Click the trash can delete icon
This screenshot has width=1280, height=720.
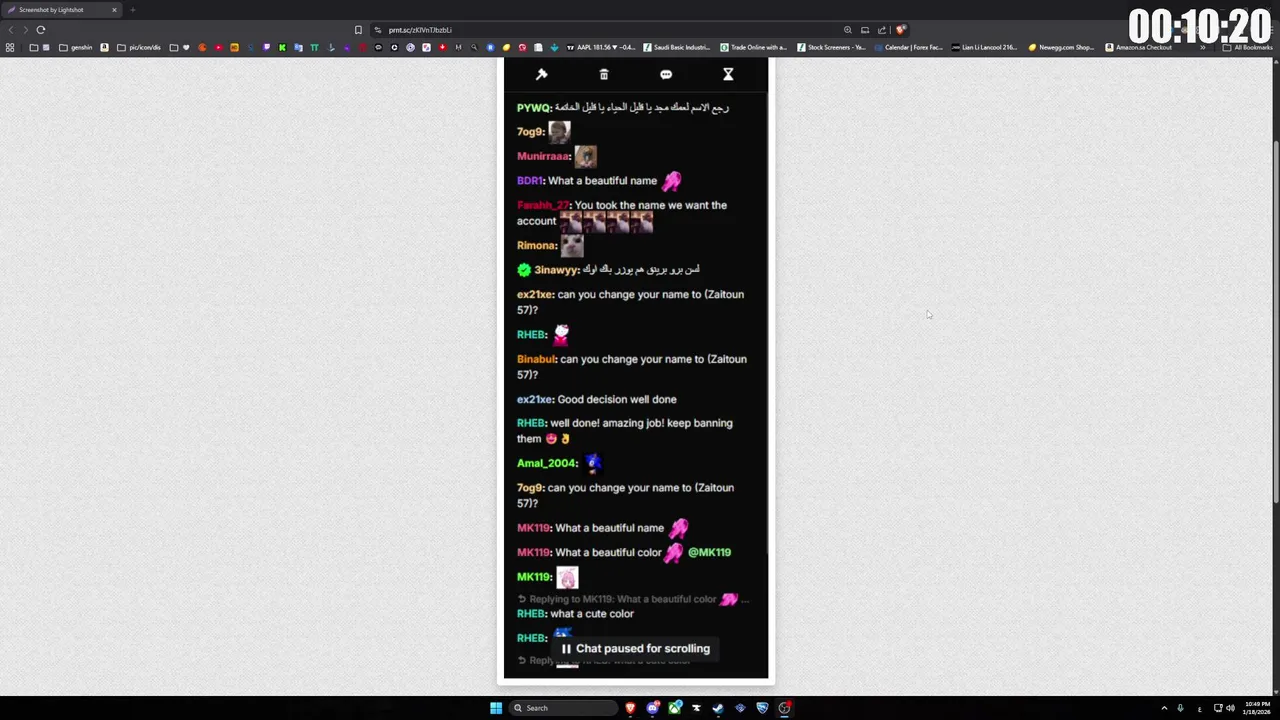(603, 74)
